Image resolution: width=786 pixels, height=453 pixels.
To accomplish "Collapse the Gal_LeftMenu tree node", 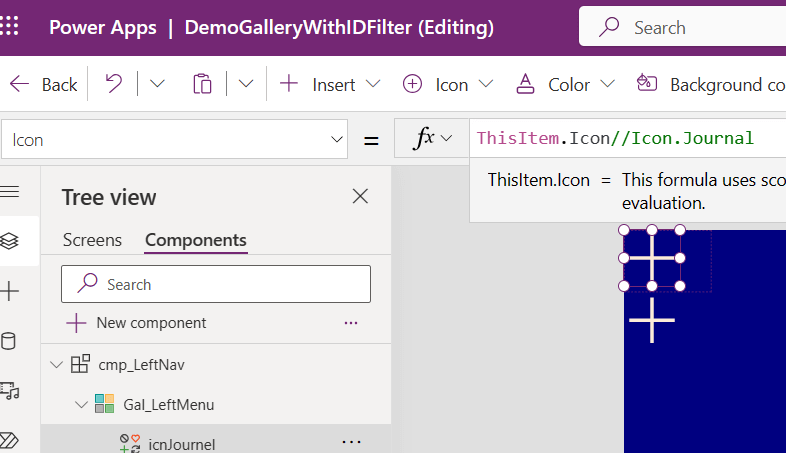I will (81, 405).
